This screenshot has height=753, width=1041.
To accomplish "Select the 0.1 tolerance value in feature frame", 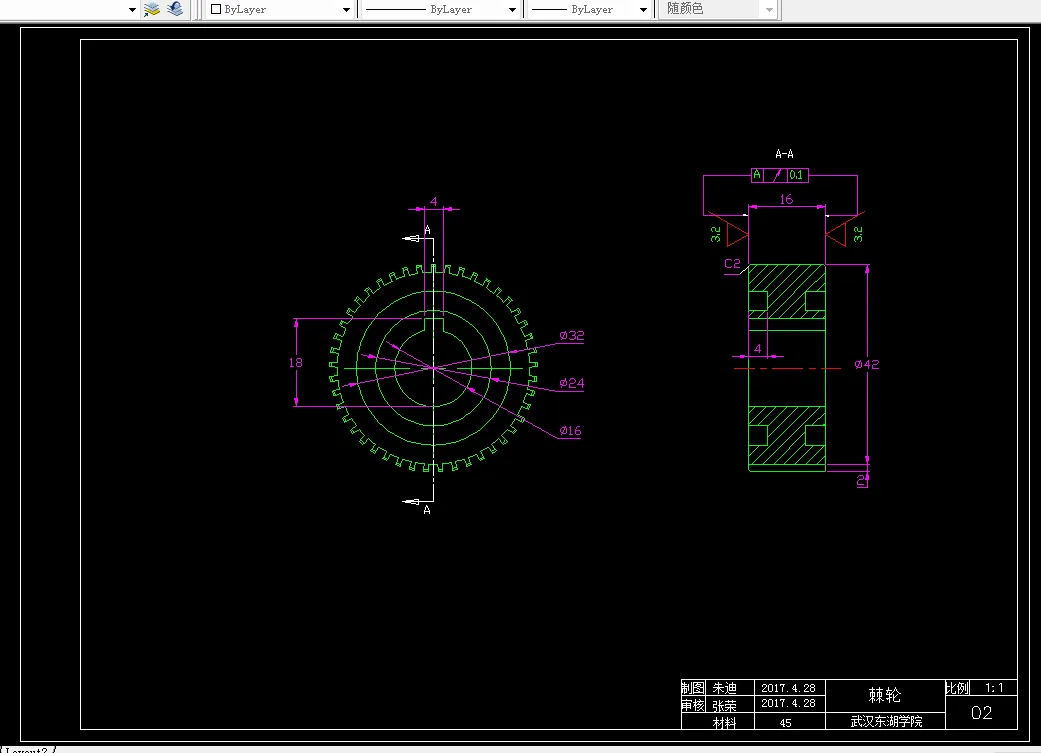I will pos(797,175).
